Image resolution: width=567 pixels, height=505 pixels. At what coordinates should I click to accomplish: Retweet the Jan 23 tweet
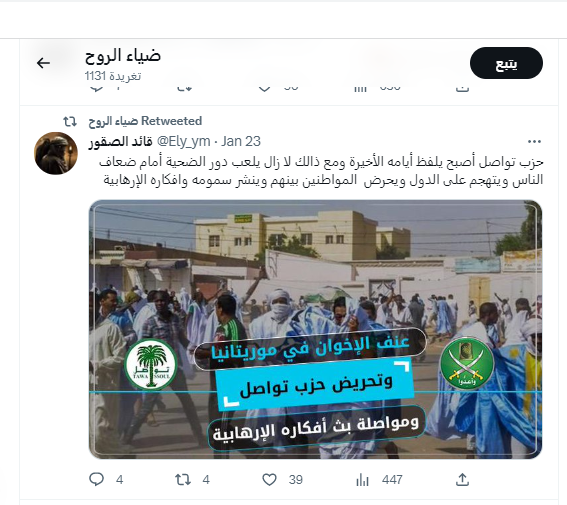[x=183, y=480]
